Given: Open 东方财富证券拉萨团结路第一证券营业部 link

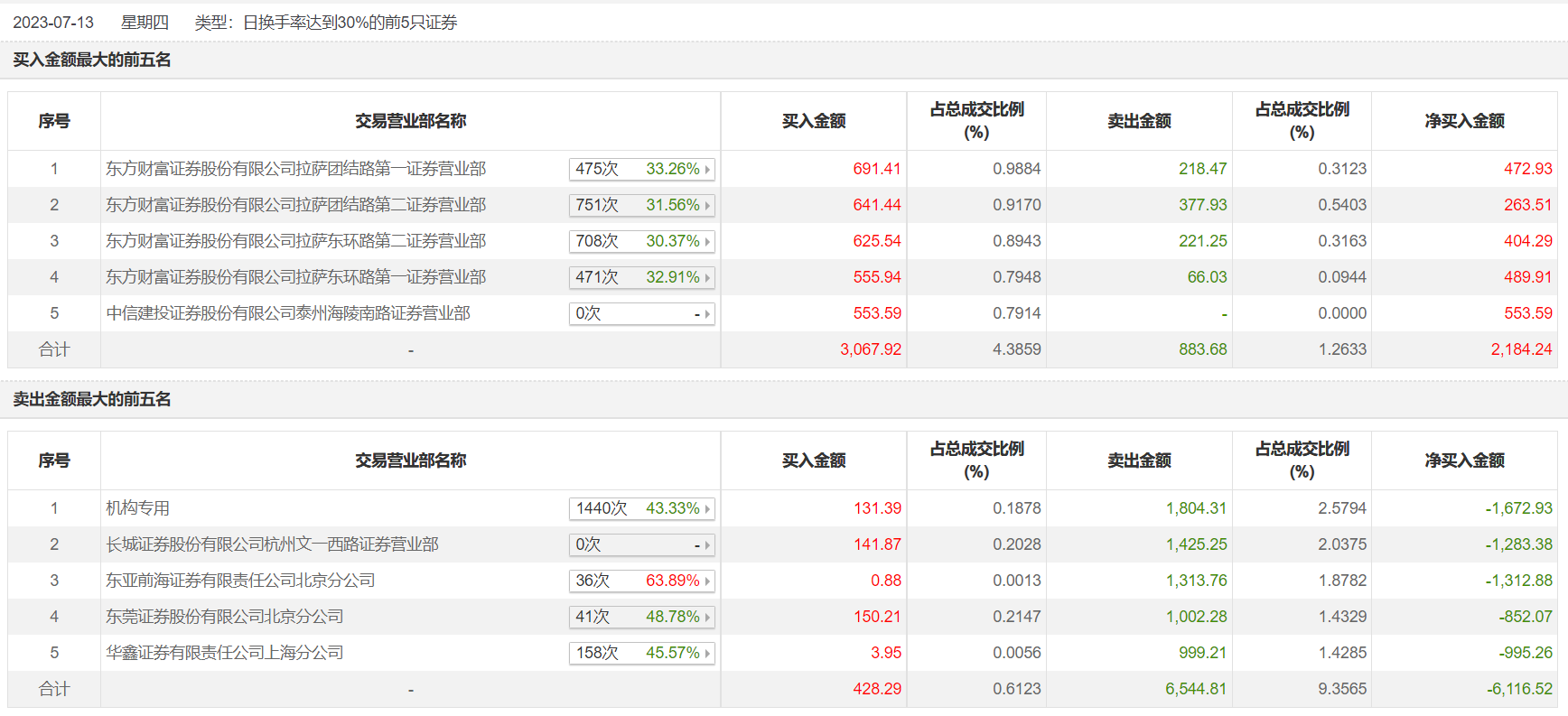Looking at the screenshot, I should (295, 169).
